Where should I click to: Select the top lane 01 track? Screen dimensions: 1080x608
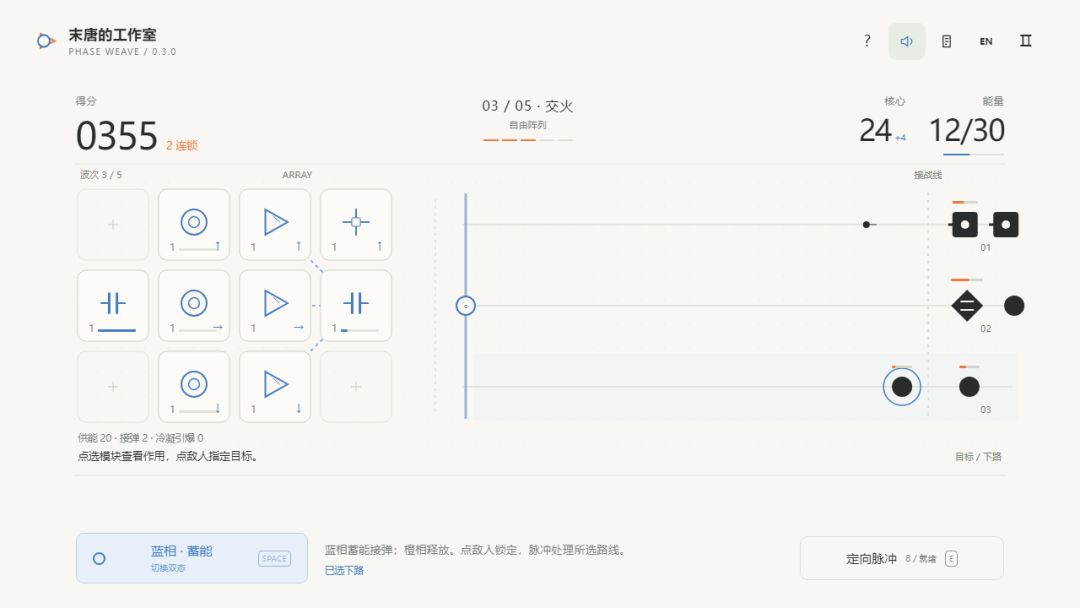click(742, 224)
